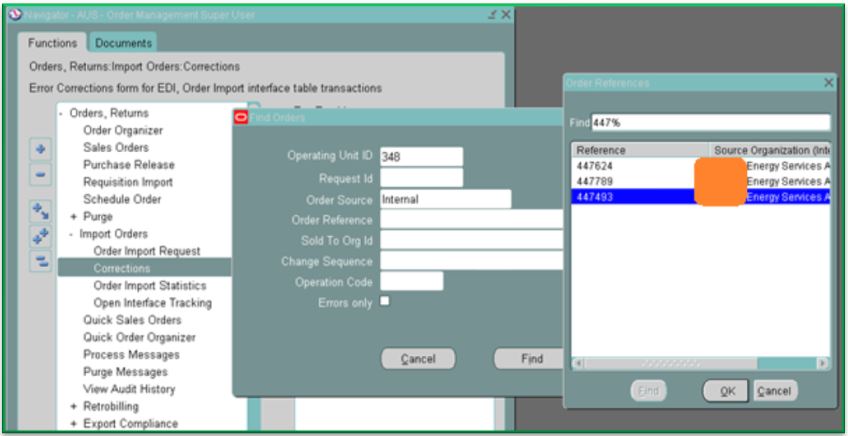848x436 pixels.
Task: Click the Change Sequence field
Action: coord(472,261)
